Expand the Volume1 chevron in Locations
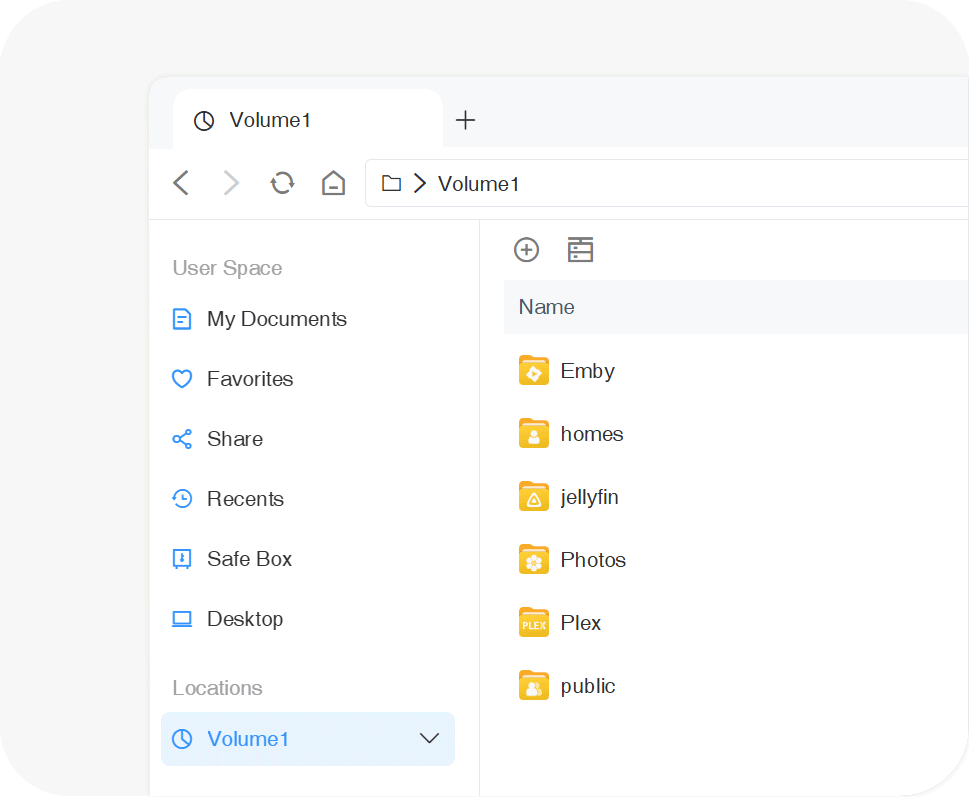Viewport: 969px width, 797px height. [429, 738]
